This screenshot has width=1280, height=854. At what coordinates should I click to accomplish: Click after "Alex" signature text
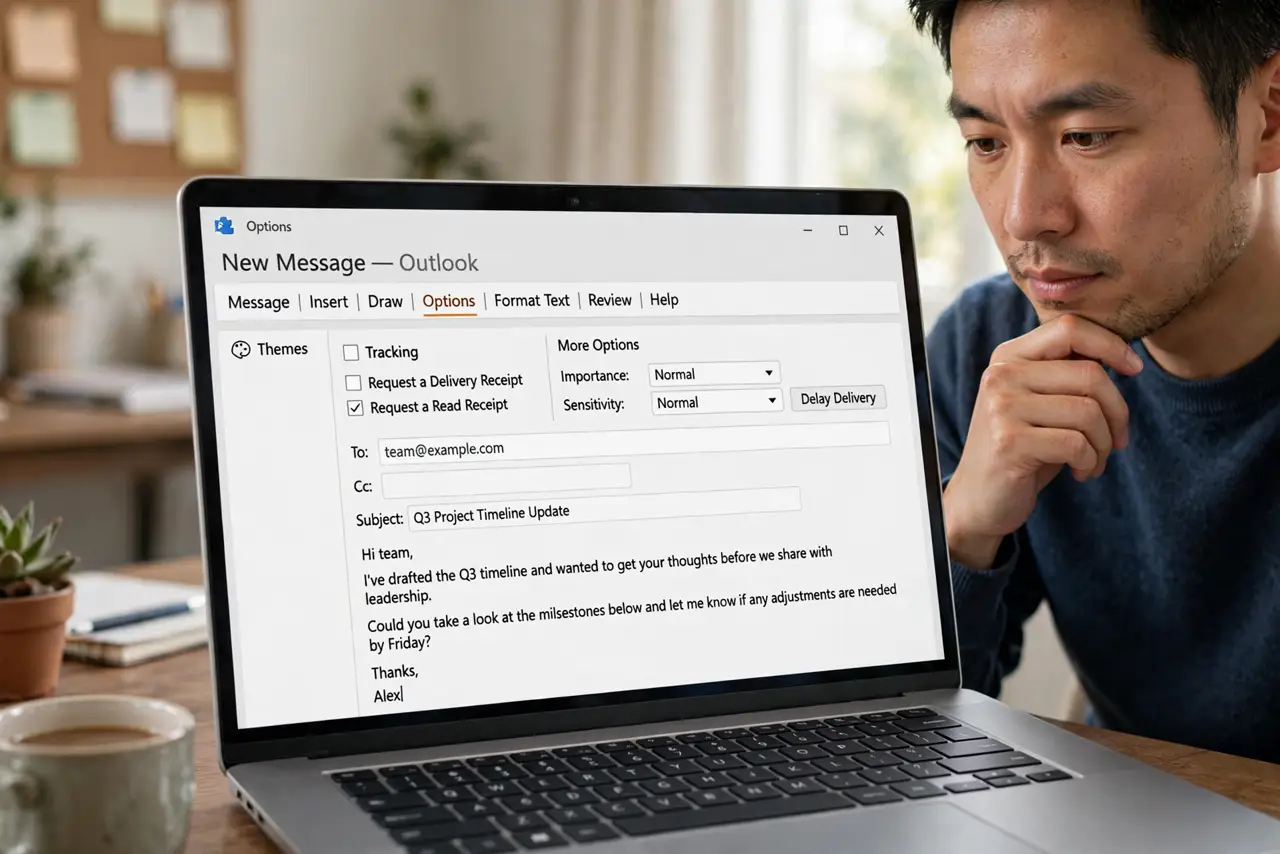[403, 695]
